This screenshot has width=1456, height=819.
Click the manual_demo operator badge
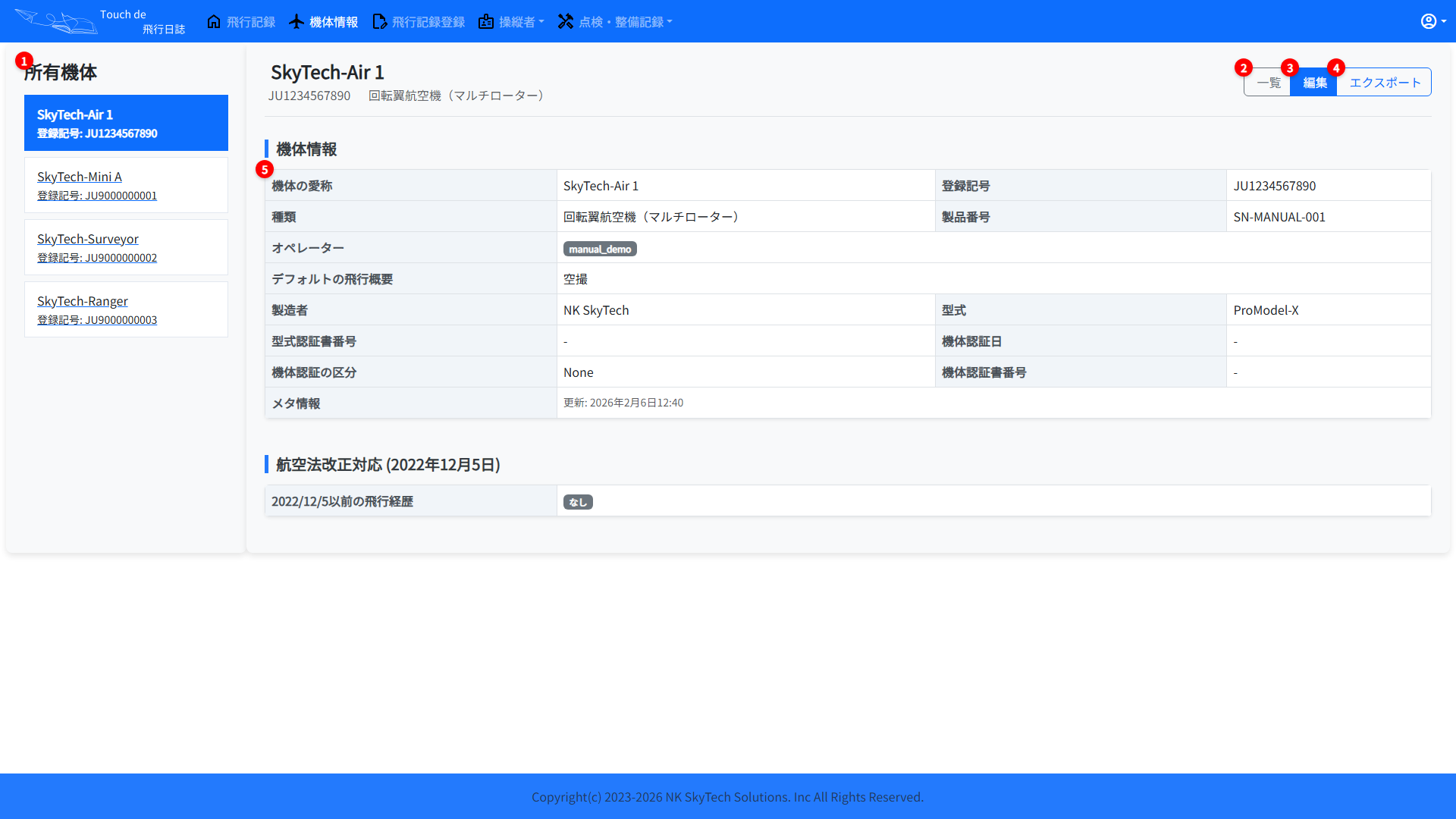click(599, 249)
